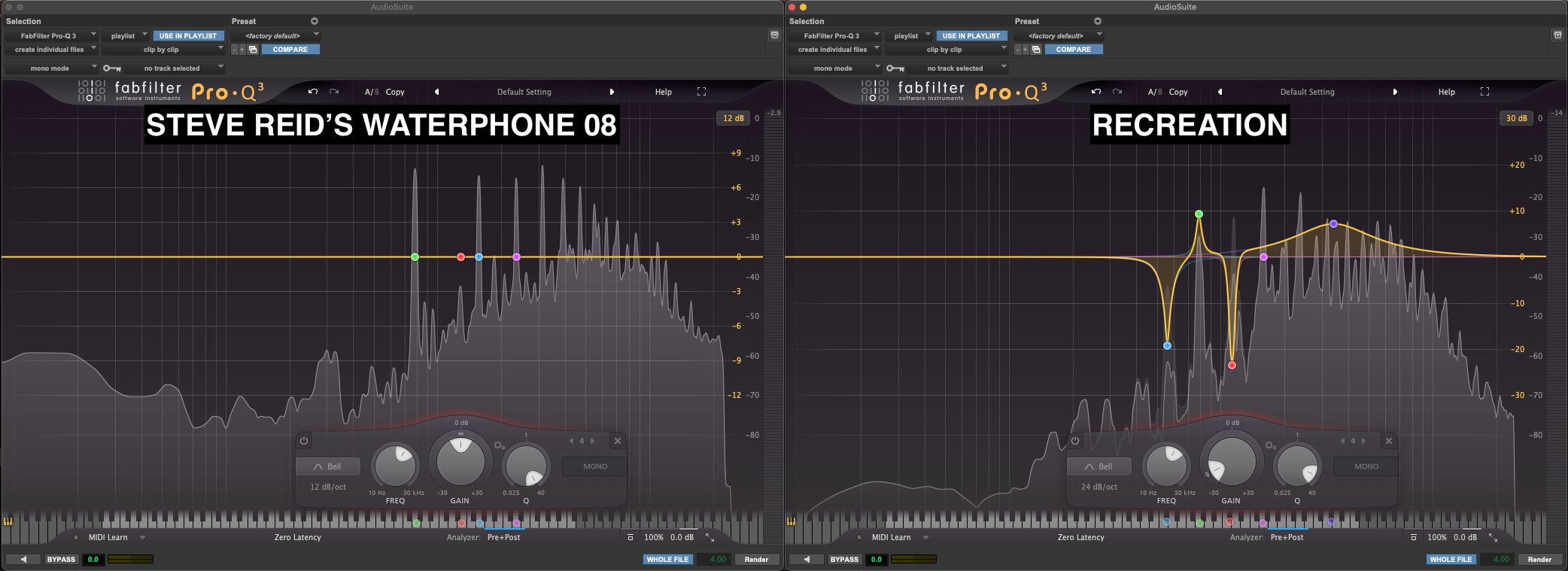Click key input icon in Recreation window
This screenshot has width=1568, height=571.
[x=895, y=68]
